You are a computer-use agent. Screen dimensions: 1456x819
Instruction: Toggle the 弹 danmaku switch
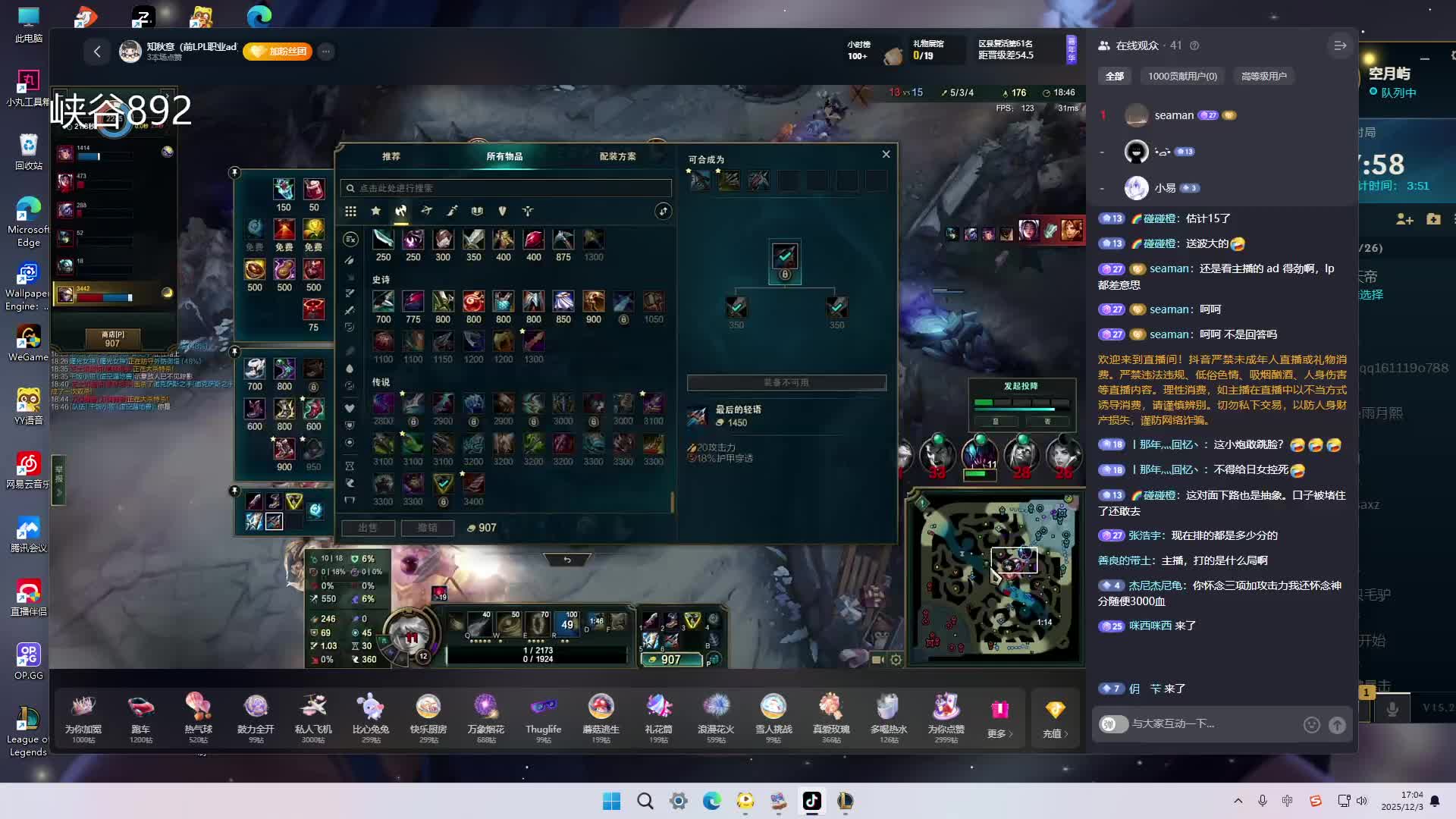tap(1112, 724)
